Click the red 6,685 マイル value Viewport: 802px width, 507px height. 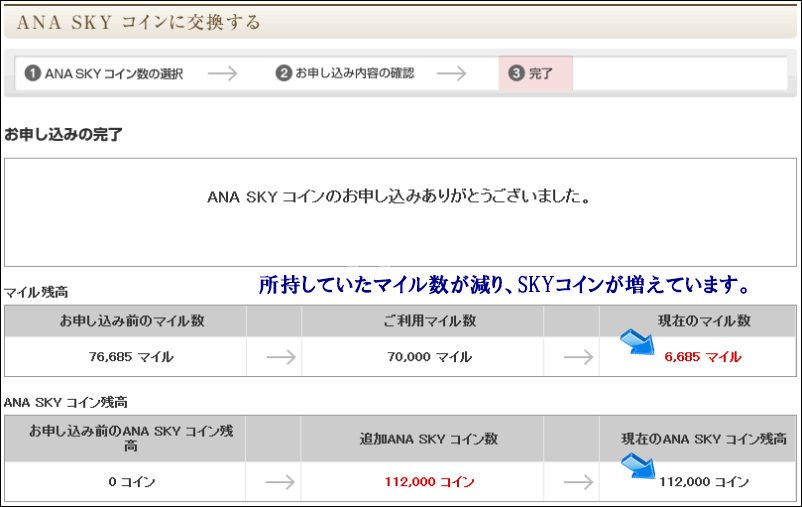click(x=703, y=357)
